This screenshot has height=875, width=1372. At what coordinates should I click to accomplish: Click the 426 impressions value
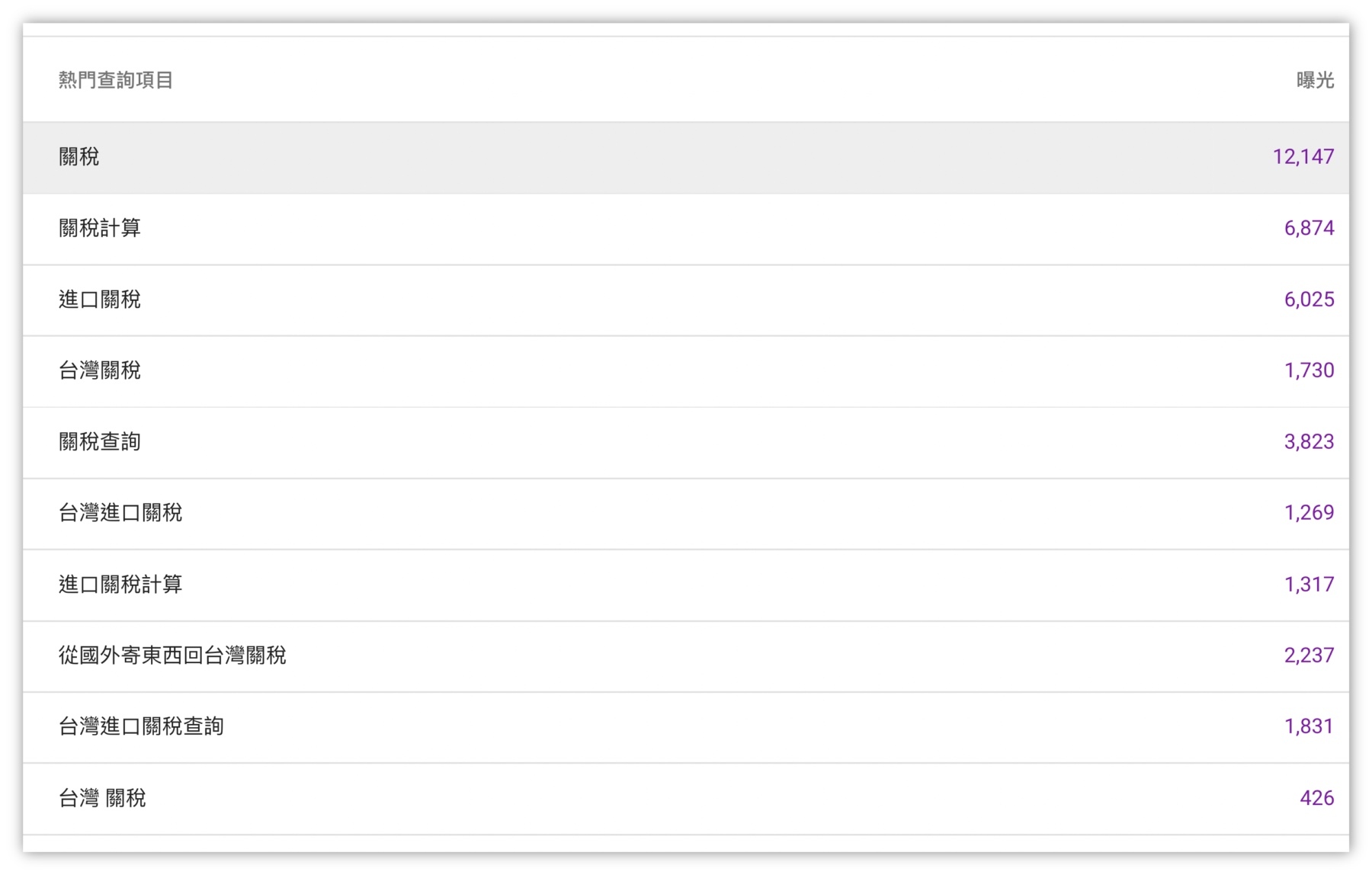[1316, 798]
